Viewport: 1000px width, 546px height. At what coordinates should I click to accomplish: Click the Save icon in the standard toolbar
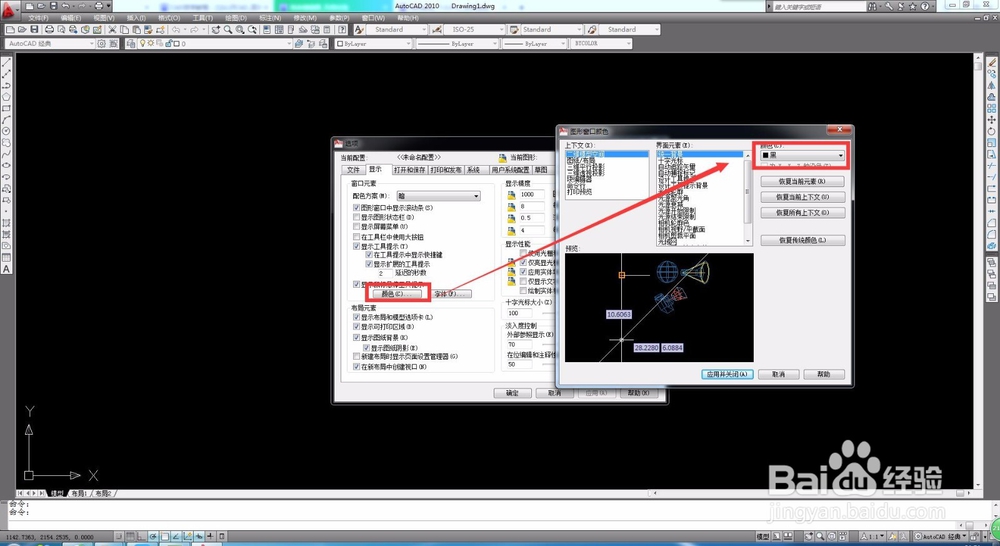click(34, 29)
